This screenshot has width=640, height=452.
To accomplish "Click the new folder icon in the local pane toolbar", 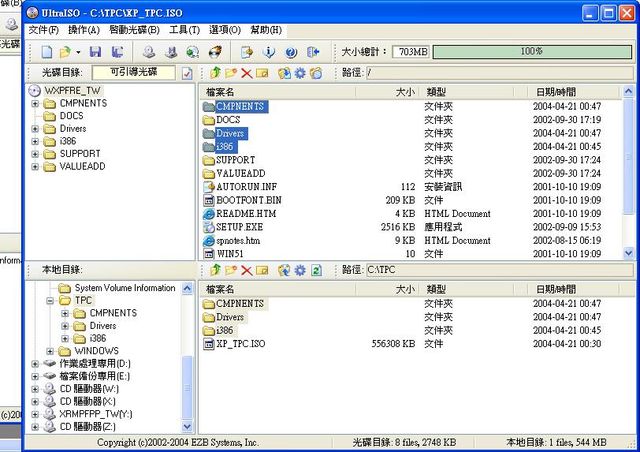I will click(x=231, y=270).
